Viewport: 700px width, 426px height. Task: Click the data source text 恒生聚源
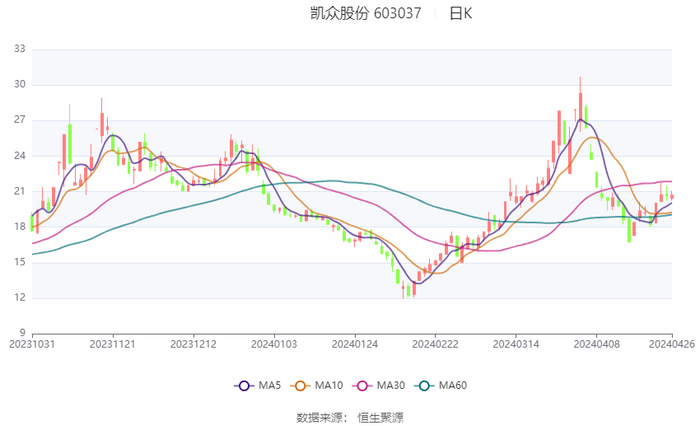coord(380,418)
